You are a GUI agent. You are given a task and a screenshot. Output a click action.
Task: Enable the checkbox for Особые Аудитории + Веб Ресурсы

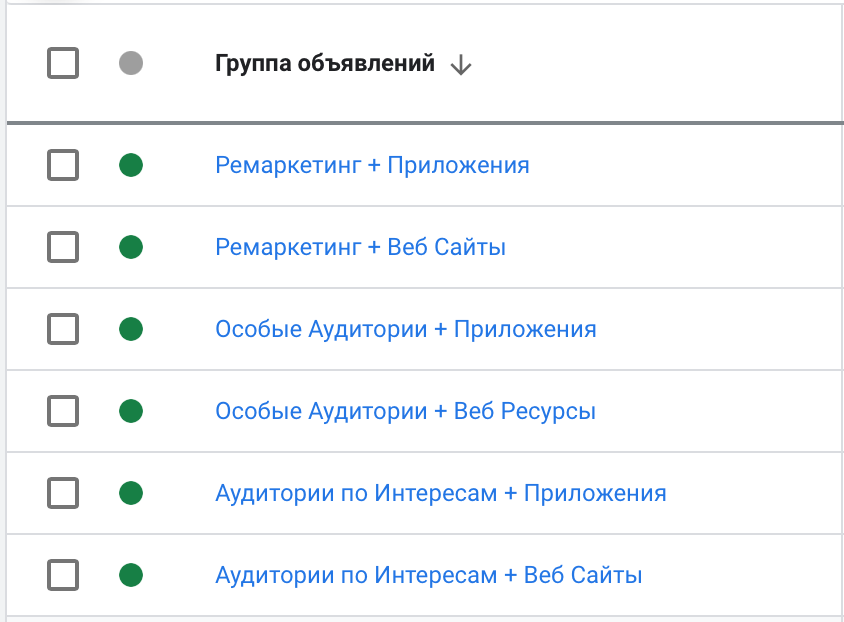[x=63, y=411]
